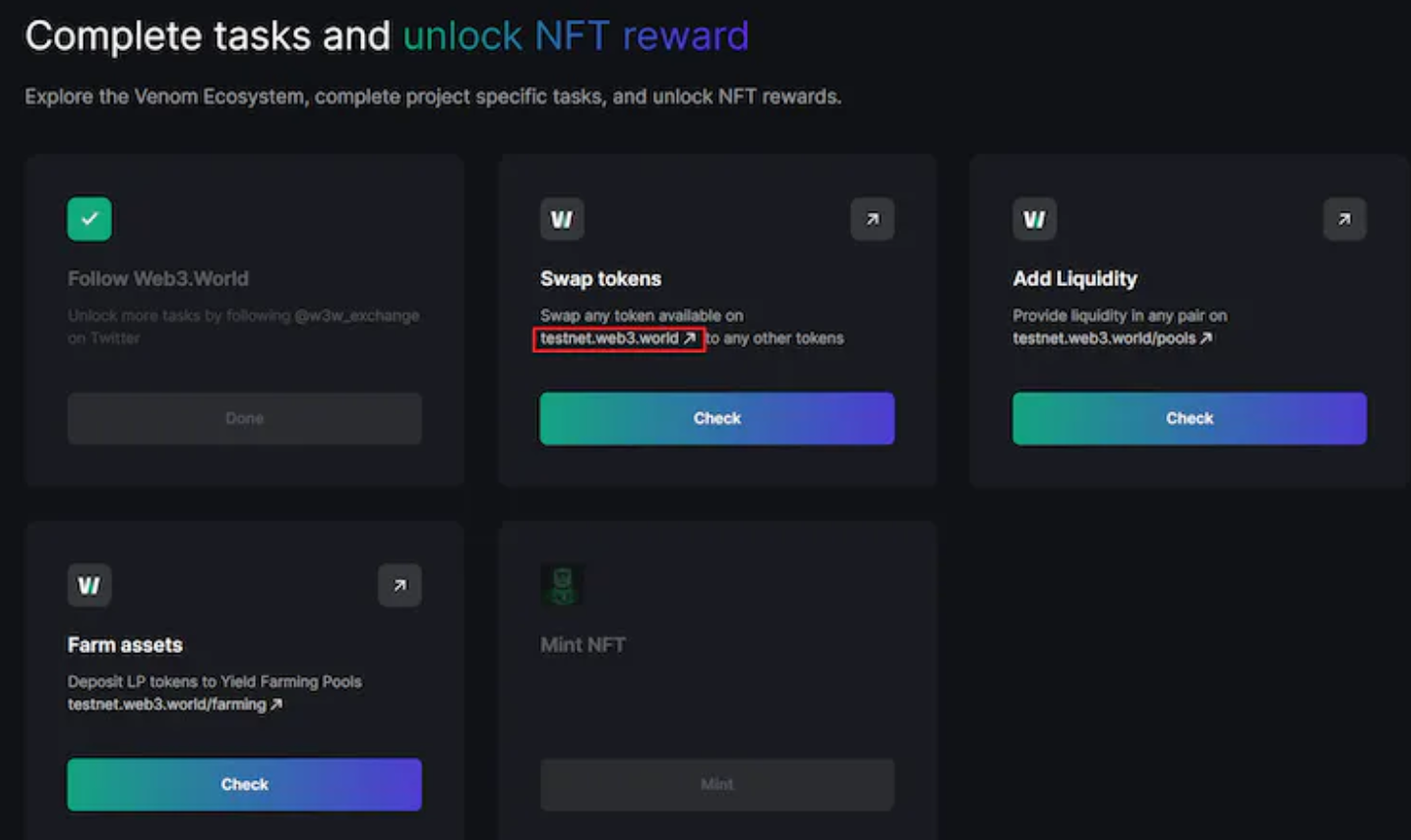Click the Swap tokens card title
Image resolution: width=1411 pixels, height=840 pixels.
click(x=600, y=278)
